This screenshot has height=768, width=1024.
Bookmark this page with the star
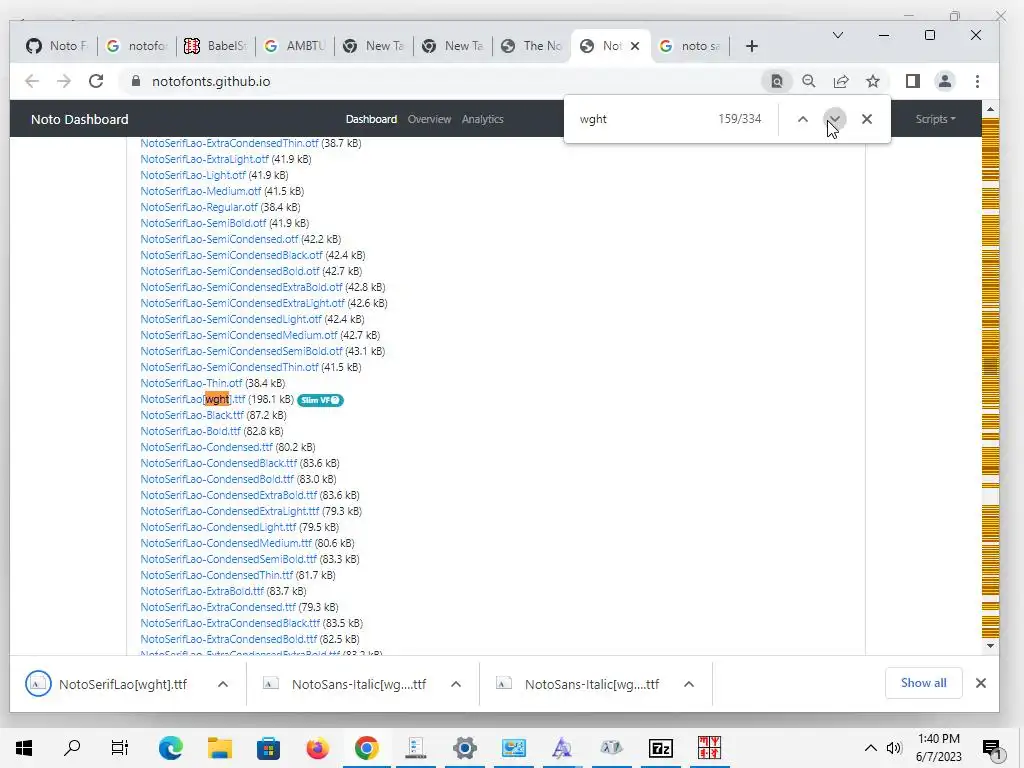click(x=872, y=81)
